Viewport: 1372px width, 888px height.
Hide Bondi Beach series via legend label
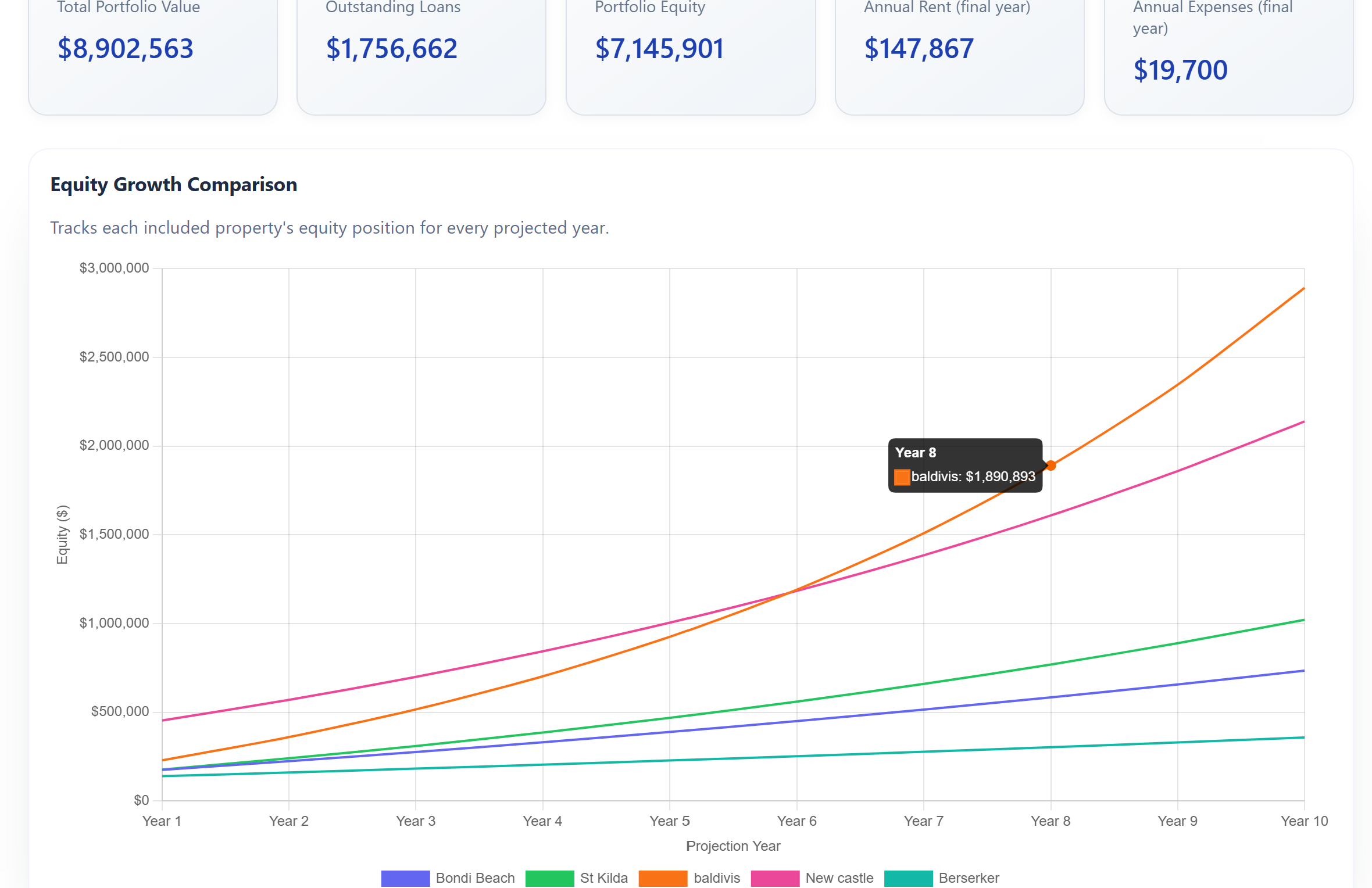[x=475, y=878]
